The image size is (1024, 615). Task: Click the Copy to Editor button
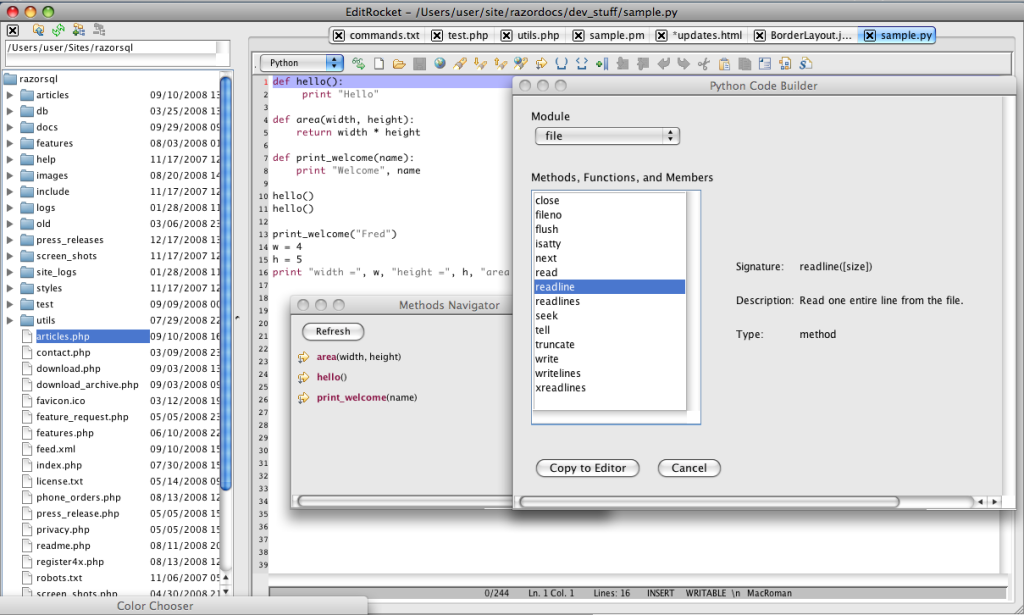click(587, 468)
